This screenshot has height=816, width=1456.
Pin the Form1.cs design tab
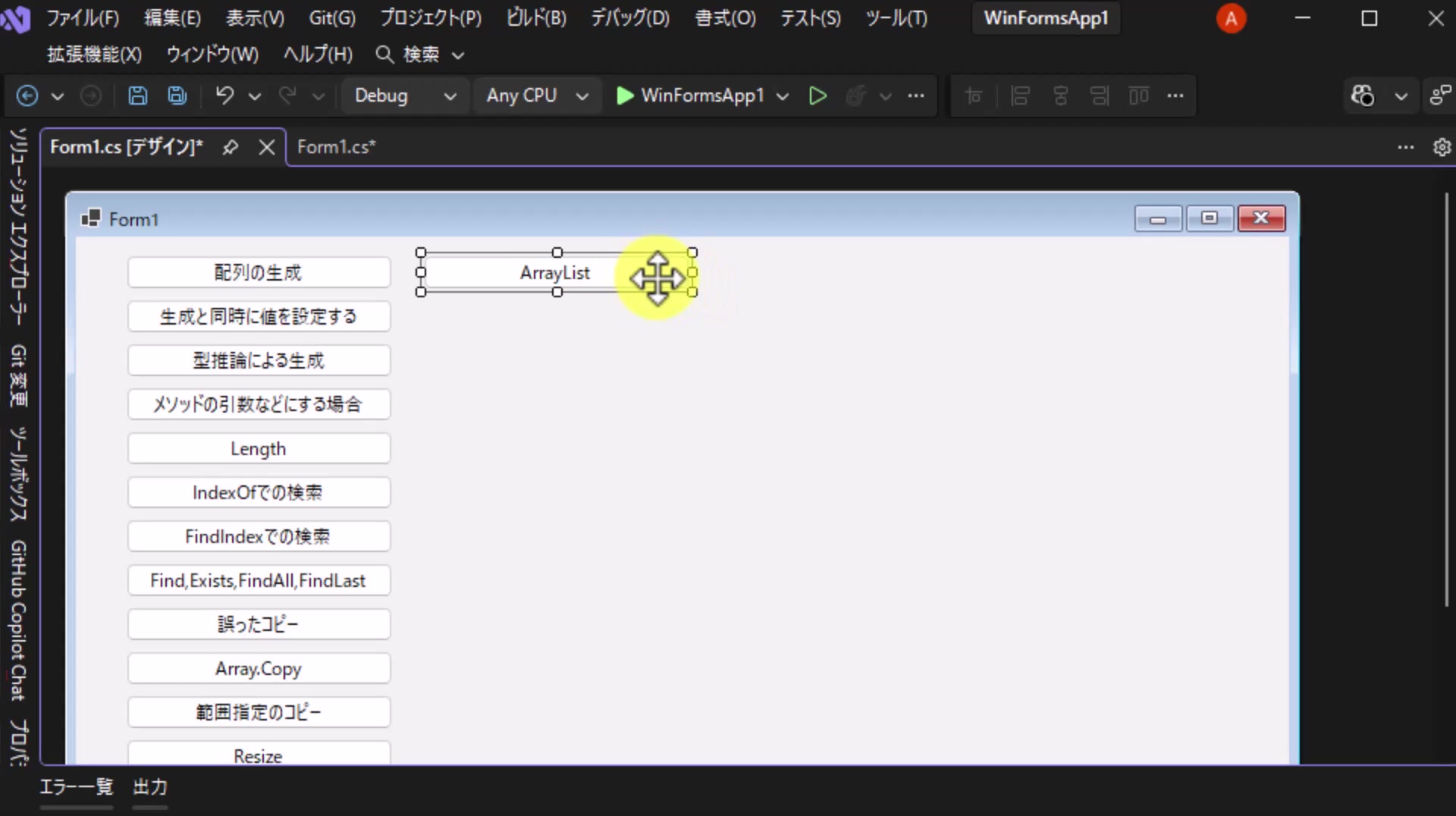point(231,147)
